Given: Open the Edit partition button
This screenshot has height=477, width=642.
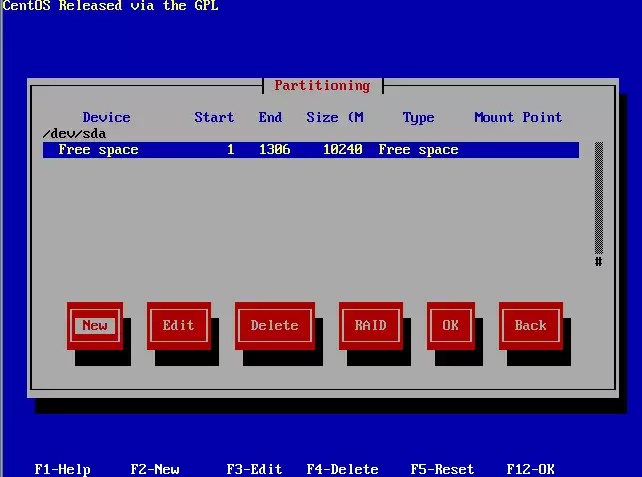Looking at the screenshot, I should click(x=179, y=326).
